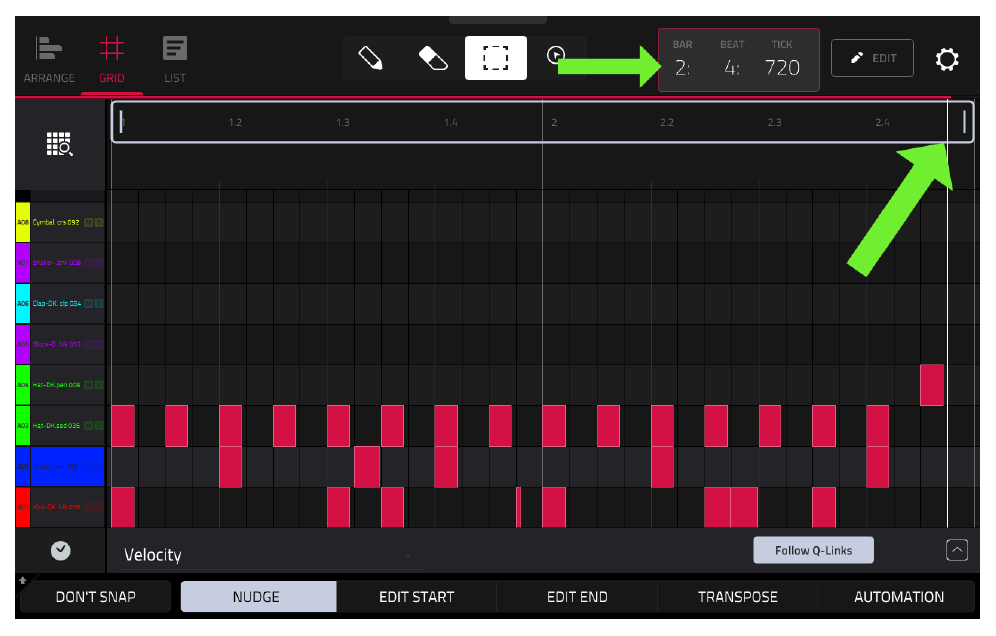Image resolution: width=996 pixels, height=636 pixels.
Task: Select the Clap-DK pad name row
Action: (57, 303)
